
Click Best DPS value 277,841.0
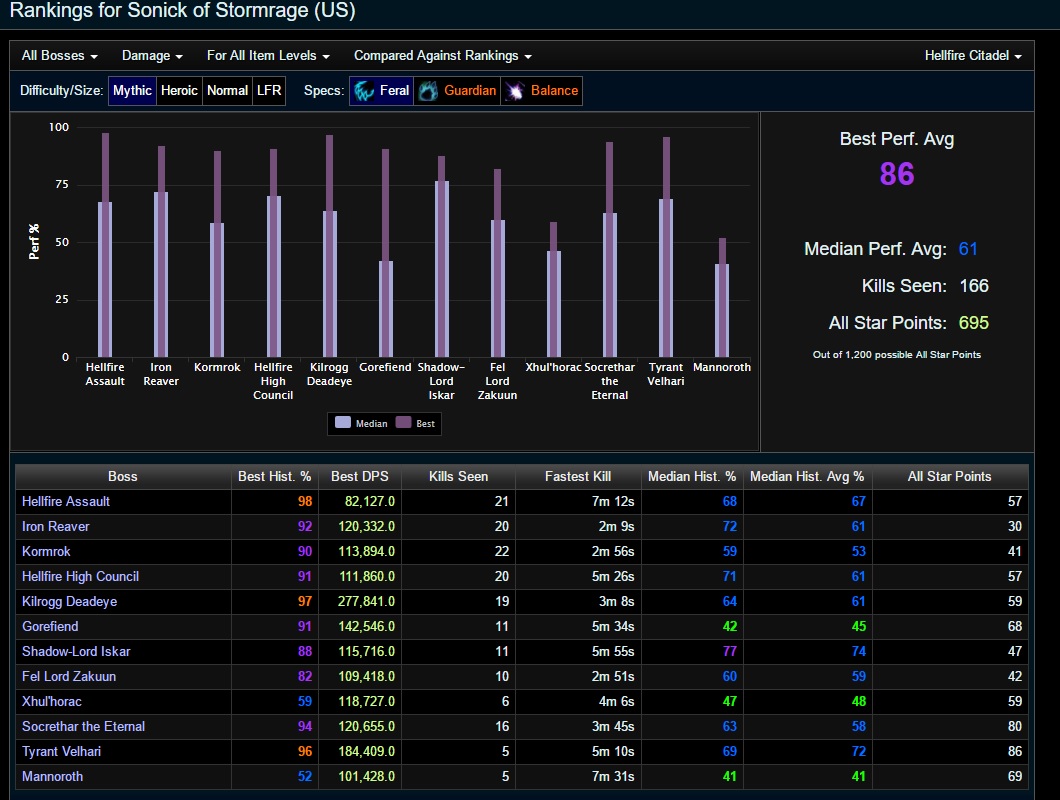click(x=366, y=601)
